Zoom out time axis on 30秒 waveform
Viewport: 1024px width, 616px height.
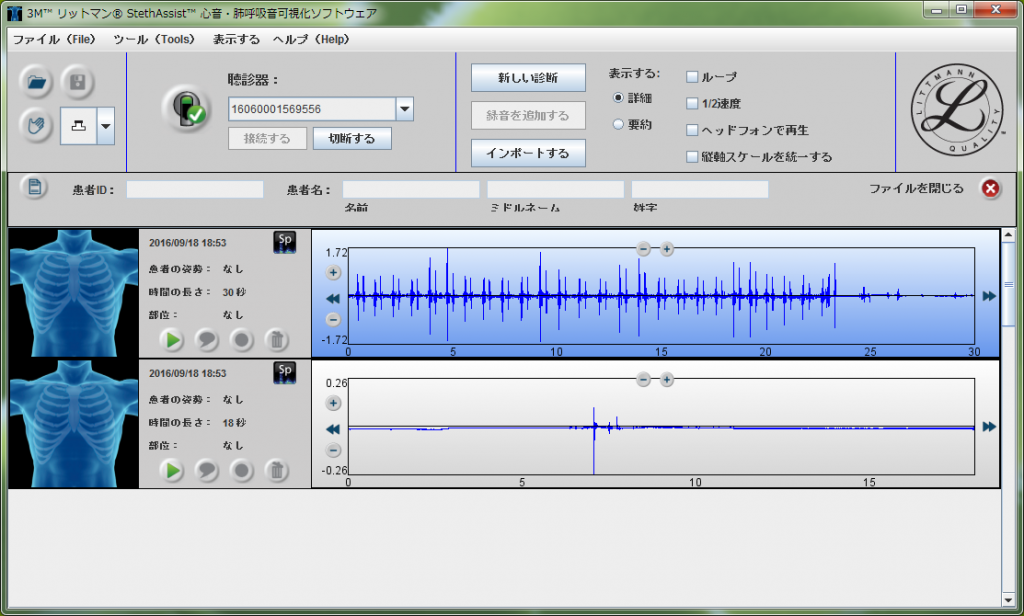pyautogui.click(x=643, y=248)
